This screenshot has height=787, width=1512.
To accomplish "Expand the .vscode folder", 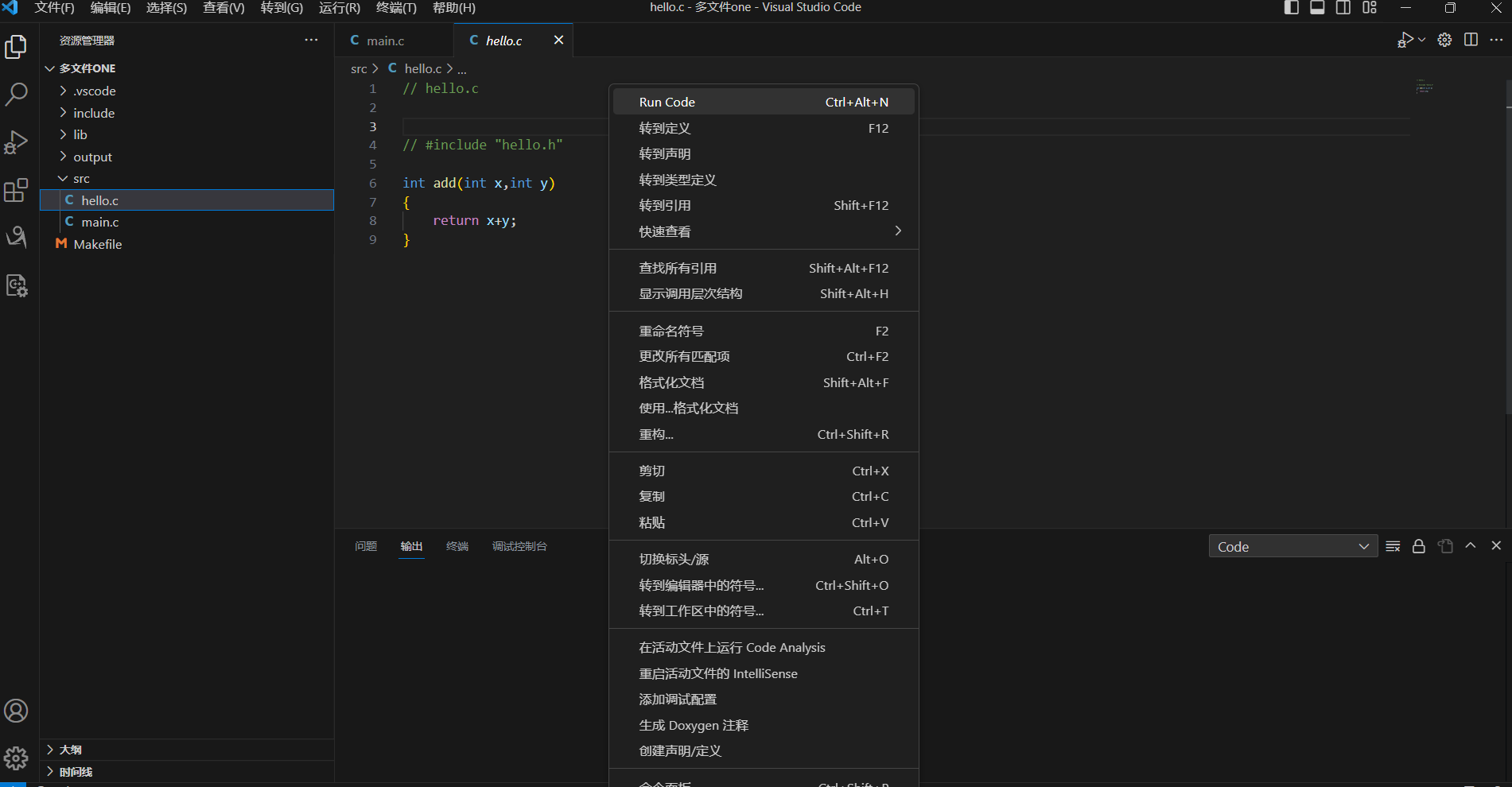I will tap(187, 91).
